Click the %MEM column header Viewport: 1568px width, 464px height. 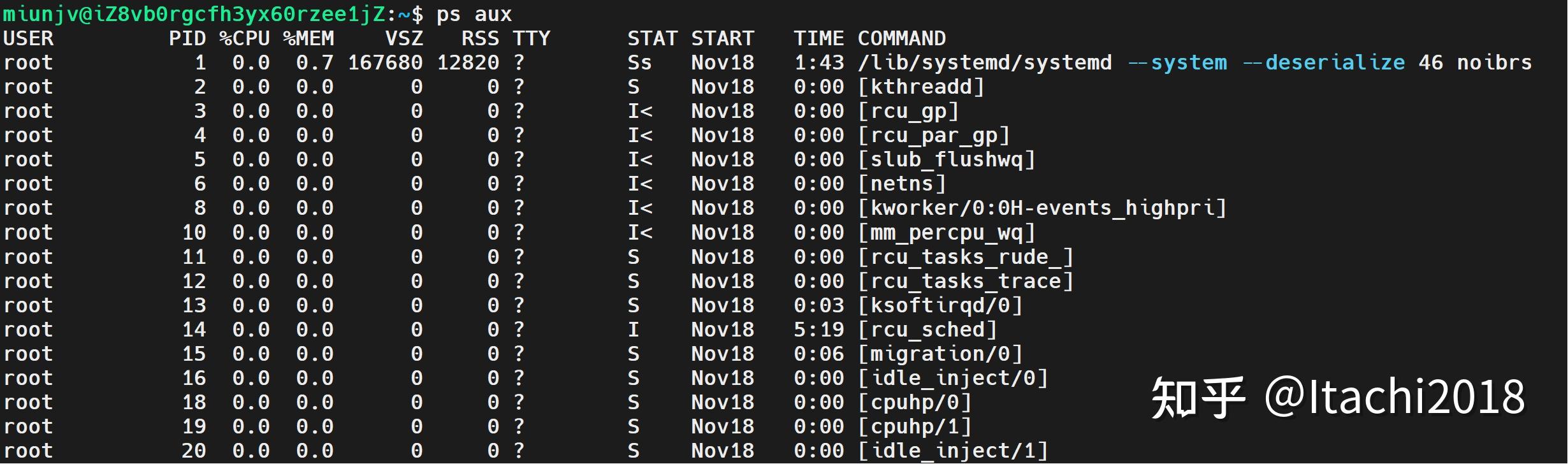click(309, 38)
